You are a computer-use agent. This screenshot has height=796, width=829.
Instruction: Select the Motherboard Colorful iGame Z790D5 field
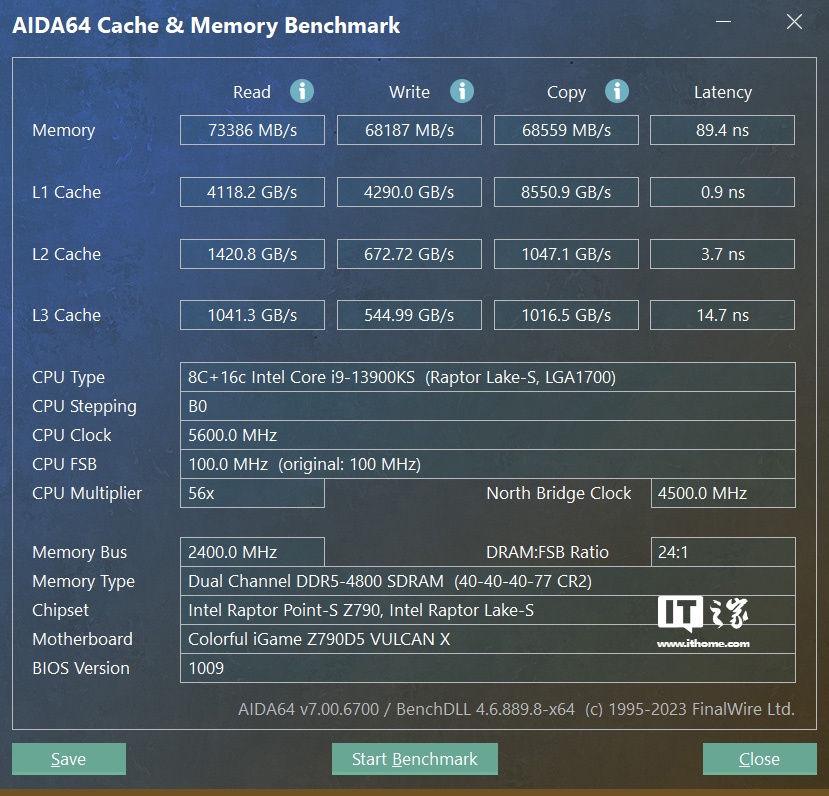[487, 639]
